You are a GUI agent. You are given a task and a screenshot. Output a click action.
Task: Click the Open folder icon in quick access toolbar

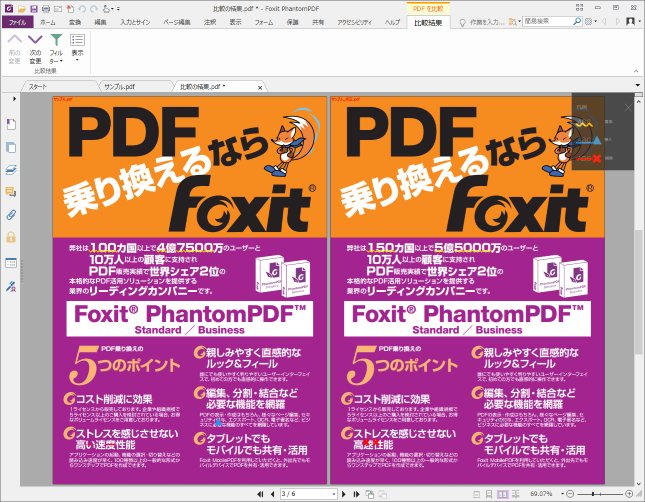(x=22, y=8)
